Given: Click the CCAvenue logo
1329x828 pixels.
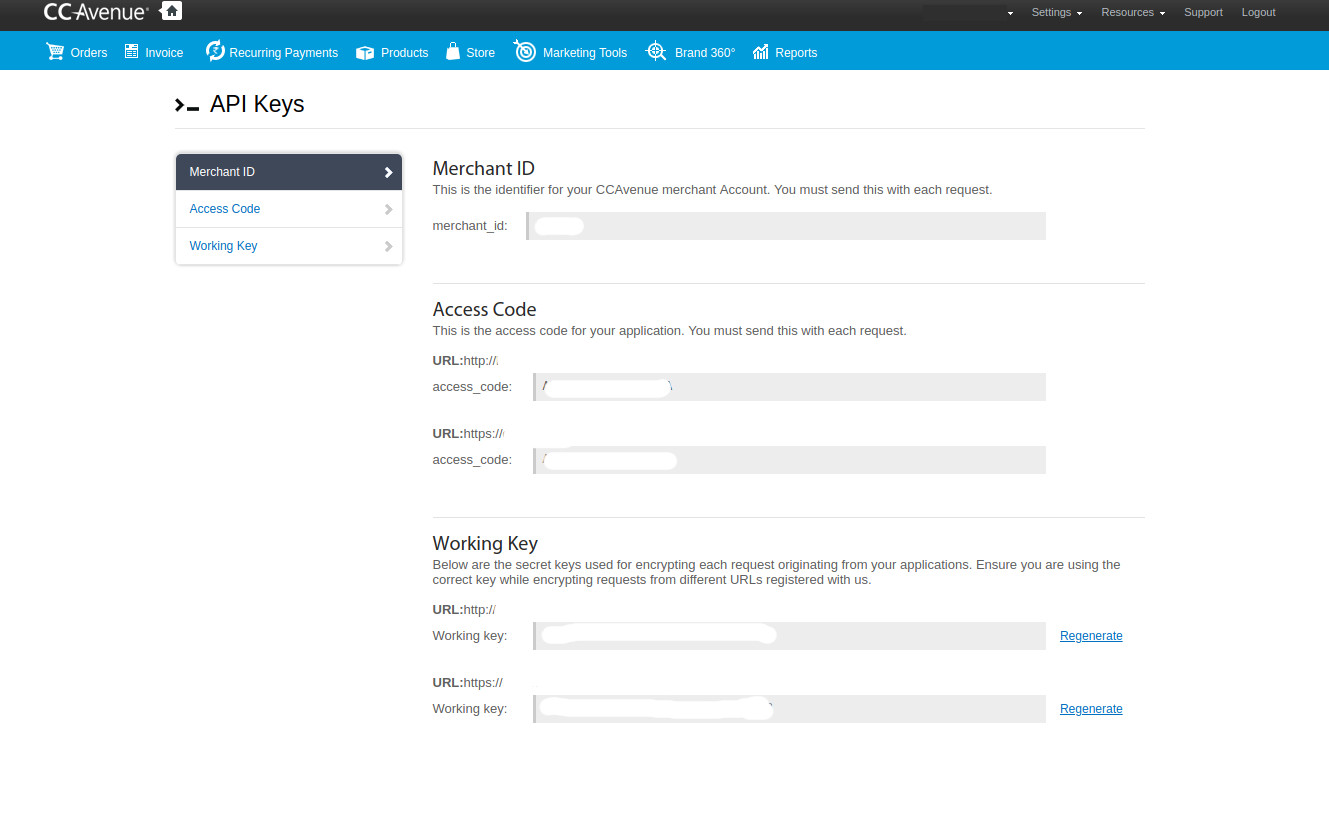Looking at the screenshot, I should click(96, 12).
